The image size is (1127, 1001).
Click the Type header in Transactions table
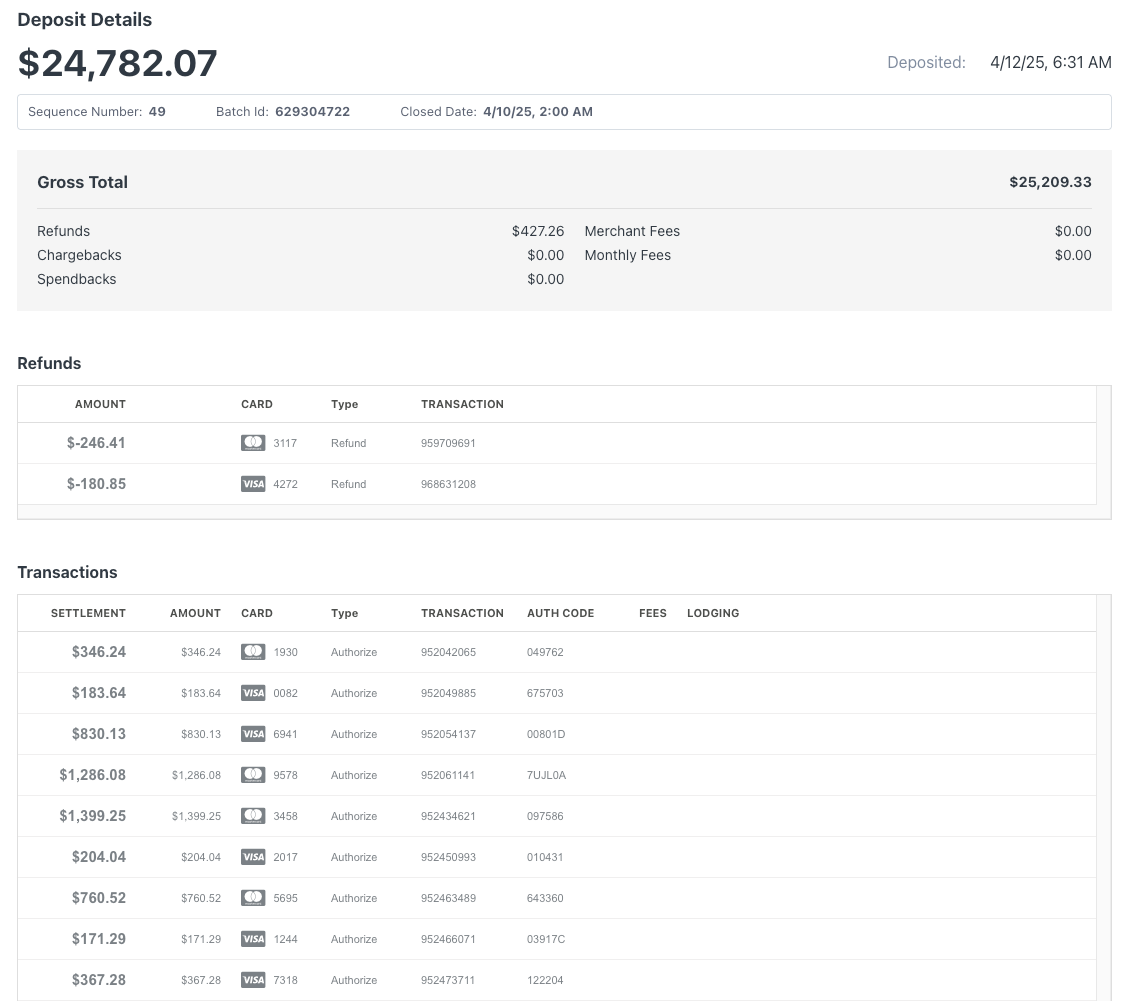[x=344, y=613]
